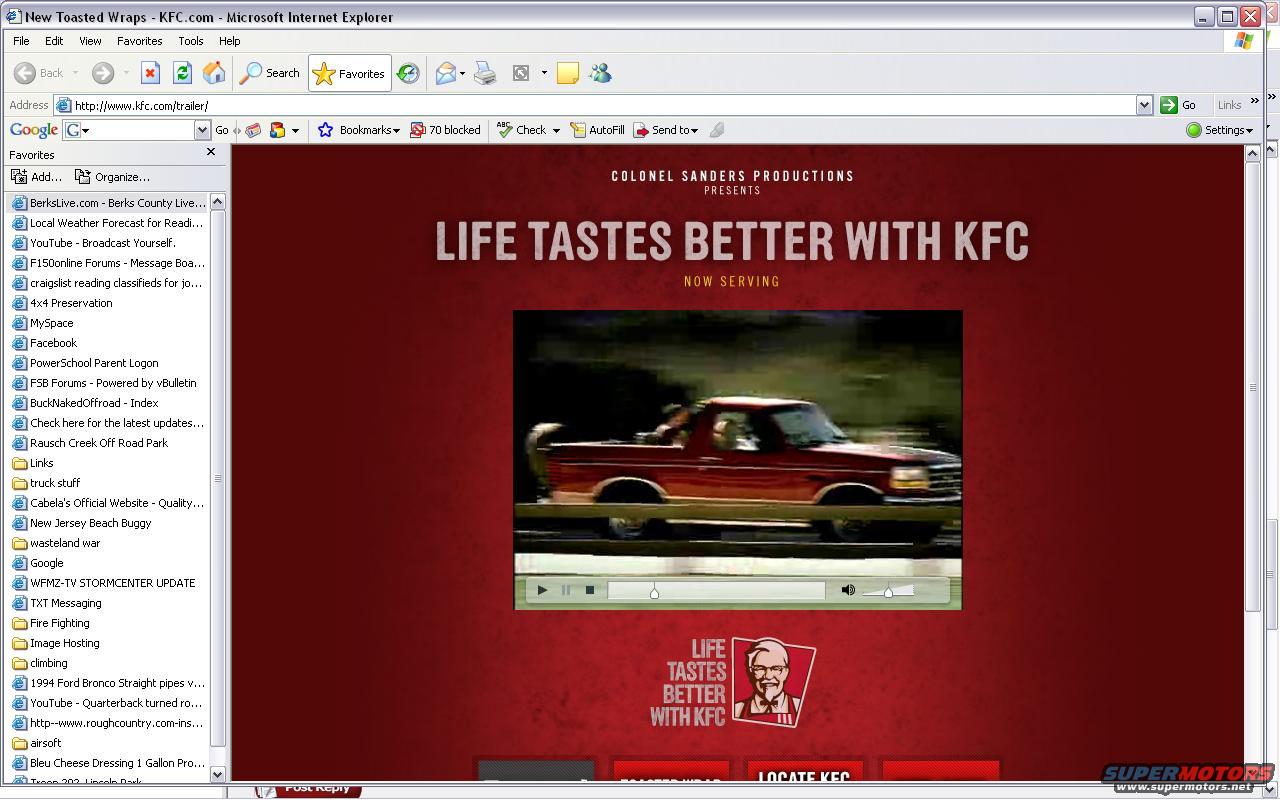Viewport: 1280px width, 800px height.
Task: Click the address bar URL field
Action: 604,105
